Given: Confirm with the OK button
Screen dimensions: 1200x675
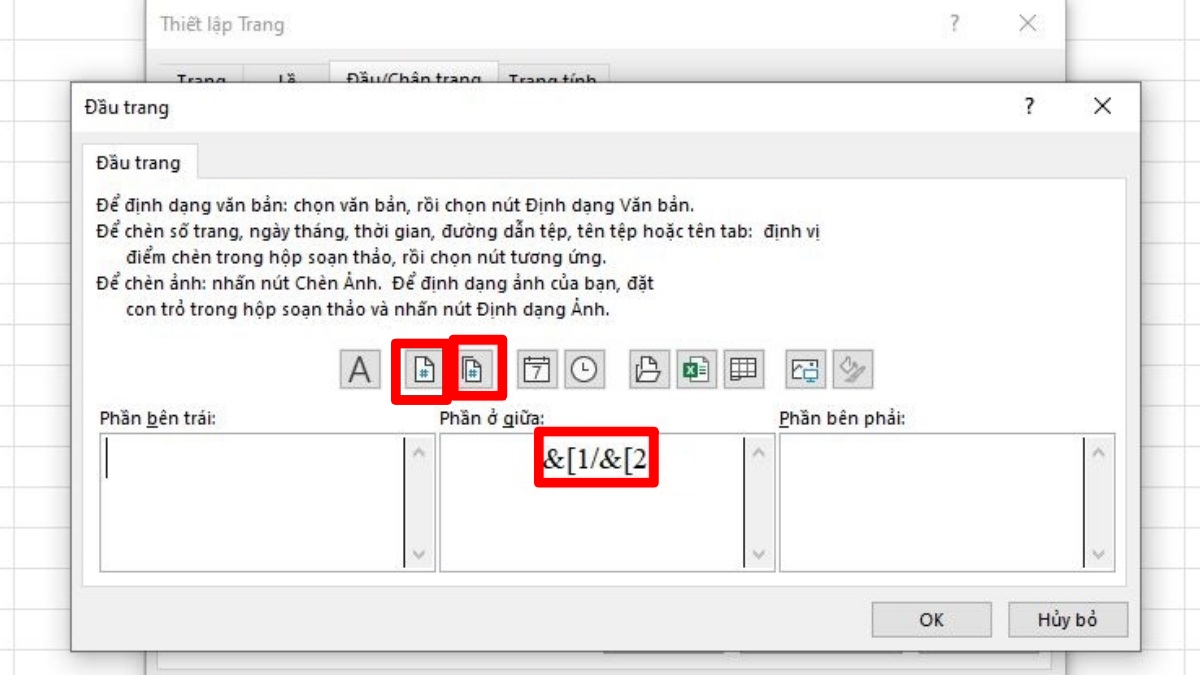Looking at the screenshot, I should click(x=931, y=620).
